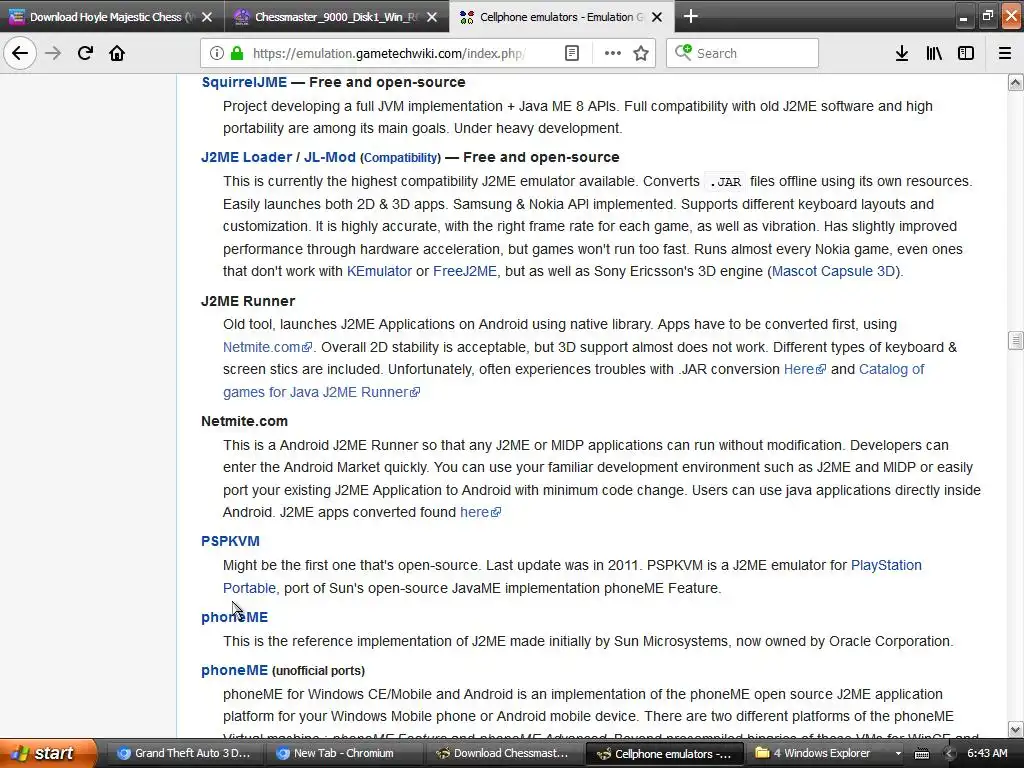
Task: Follow the PlayStation Portable link
Action: (886, 565)
